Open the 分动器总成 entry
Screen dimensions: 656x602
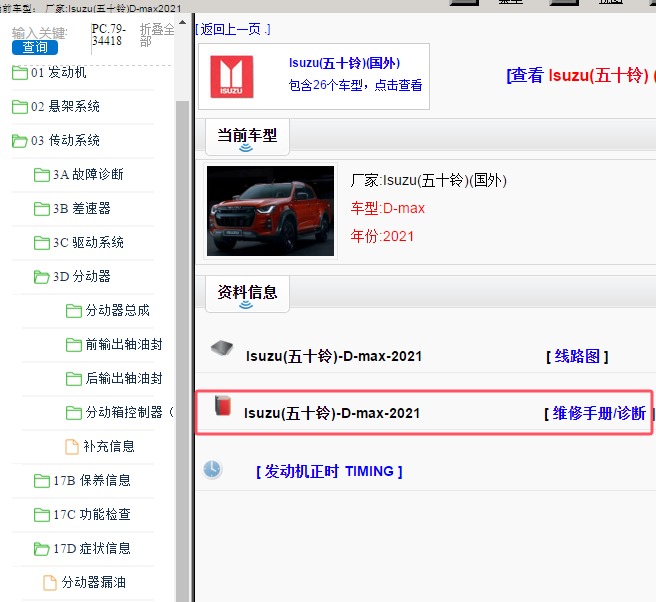118,310
